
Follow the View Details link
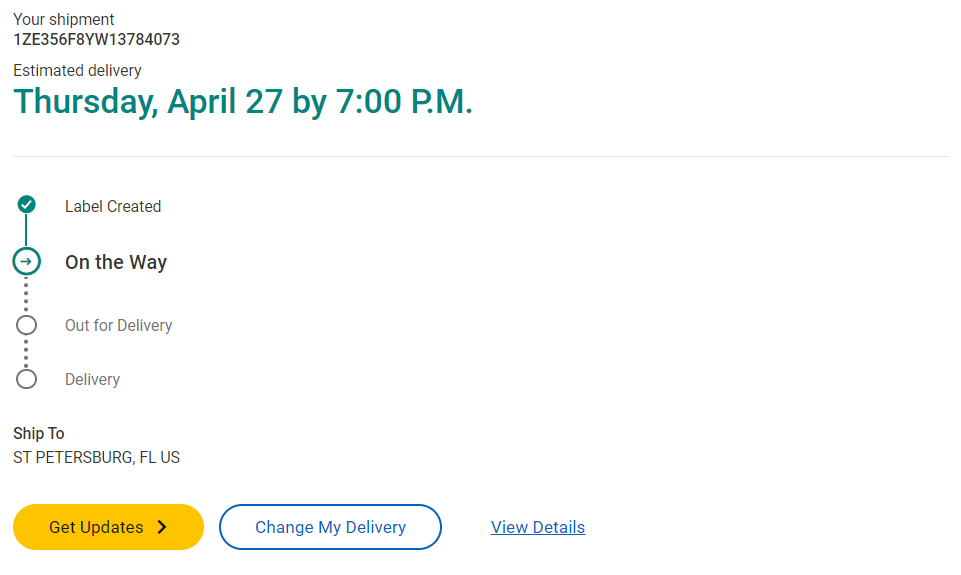click(538, 527)
